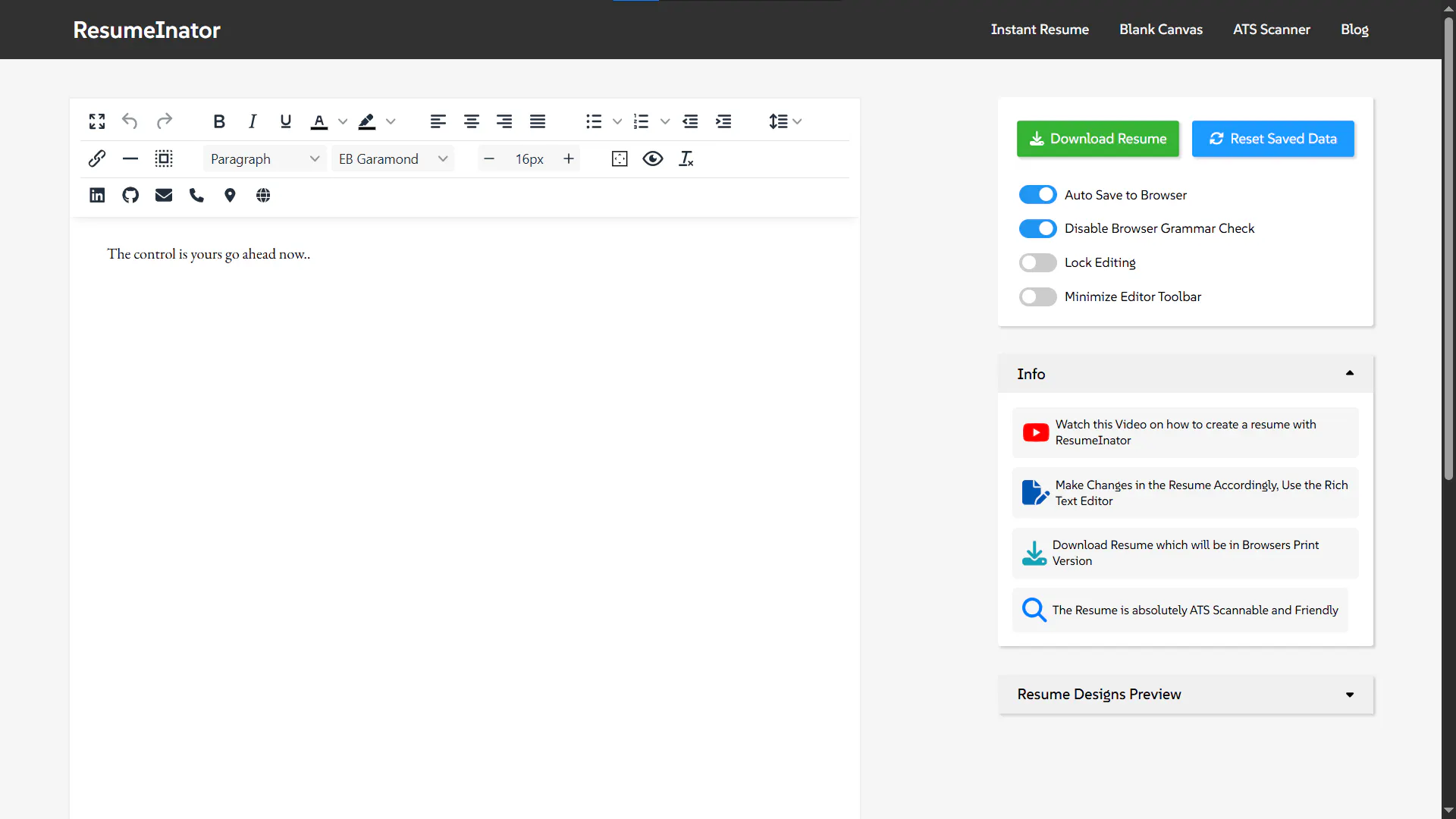Viewport: 1456px width, 819px height.
Task: Open the ATS Scanner page
Action: click(x=1272, y=30)
